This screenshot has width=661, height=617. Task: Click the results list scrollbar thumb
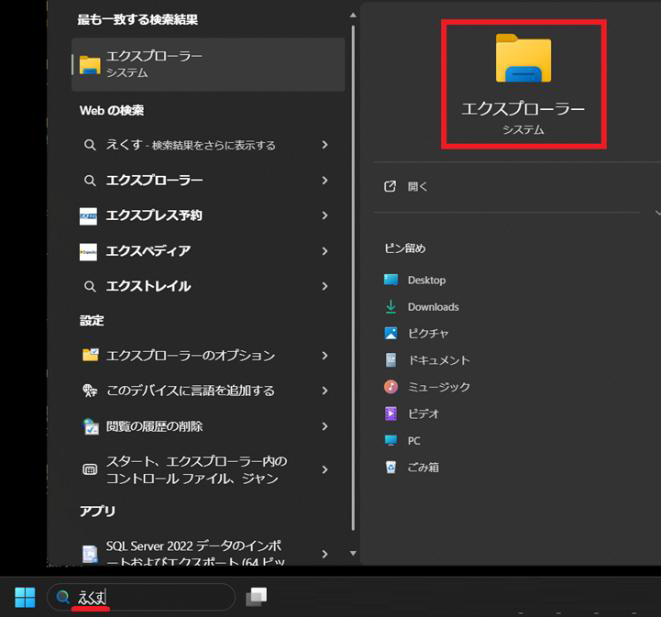[x=353, y=278]
